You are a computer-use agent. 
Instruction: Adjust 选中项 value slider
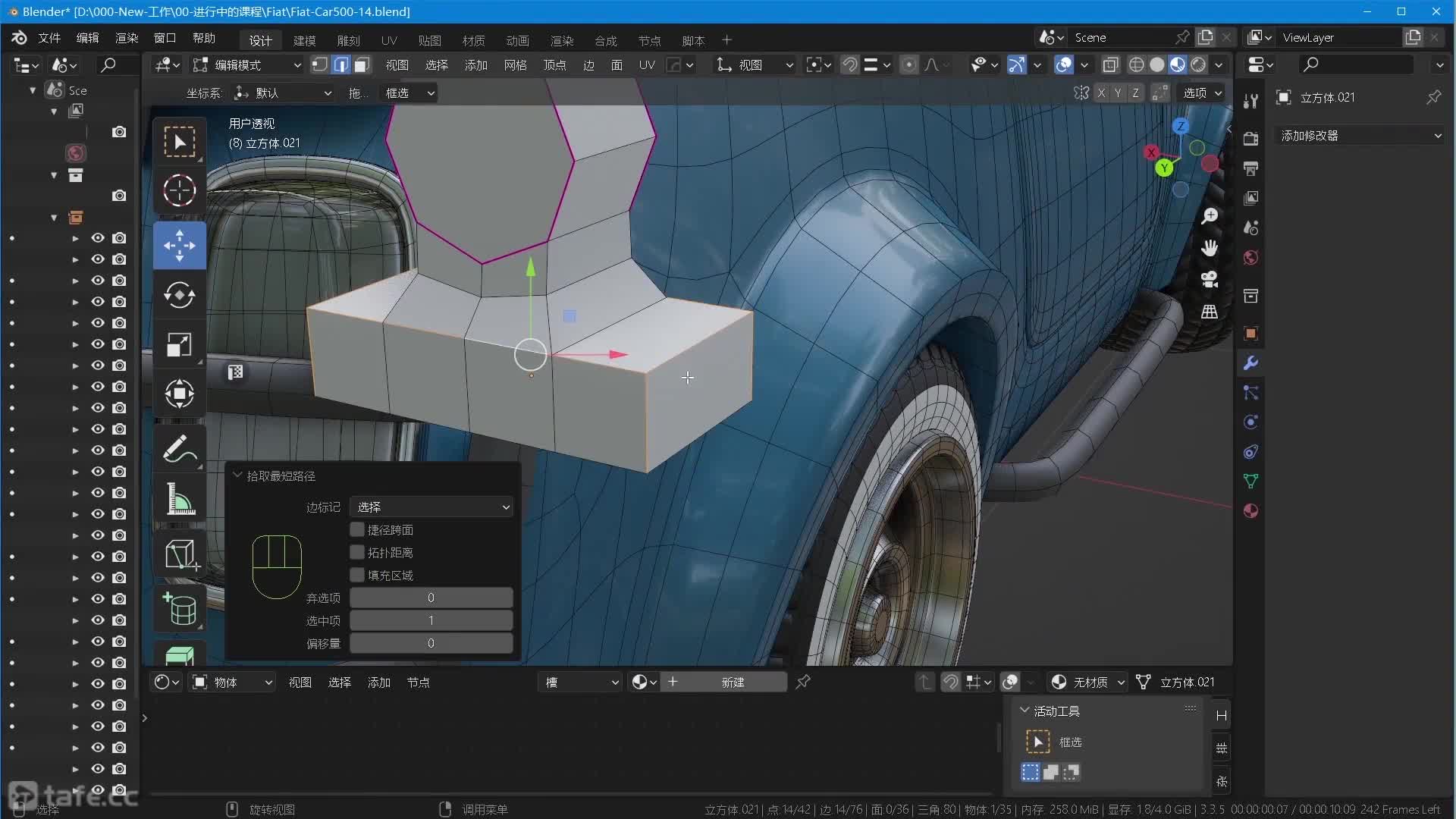coord(431,620)
